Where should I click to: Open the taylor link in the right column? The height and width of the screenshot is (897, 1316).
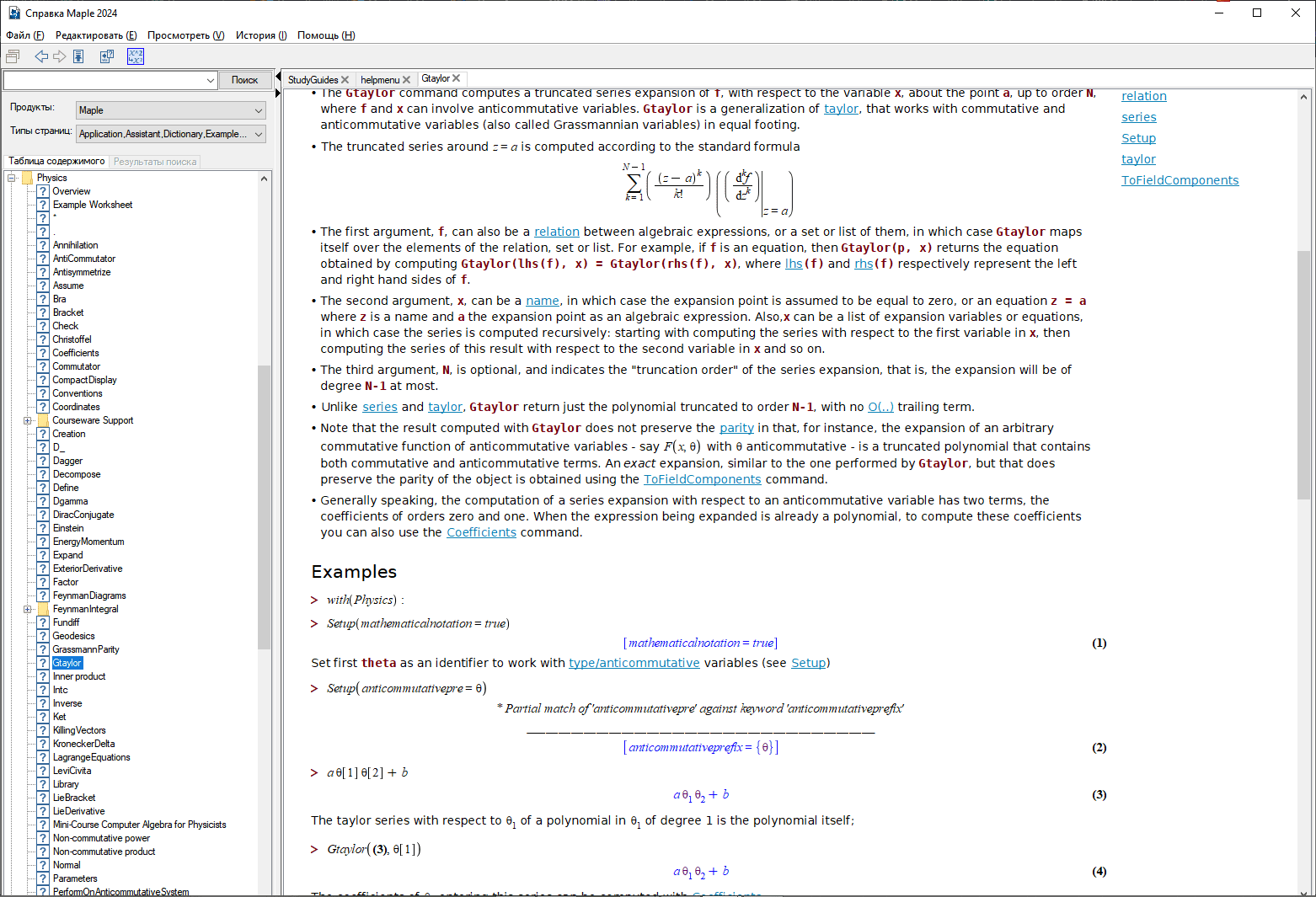1138,159
